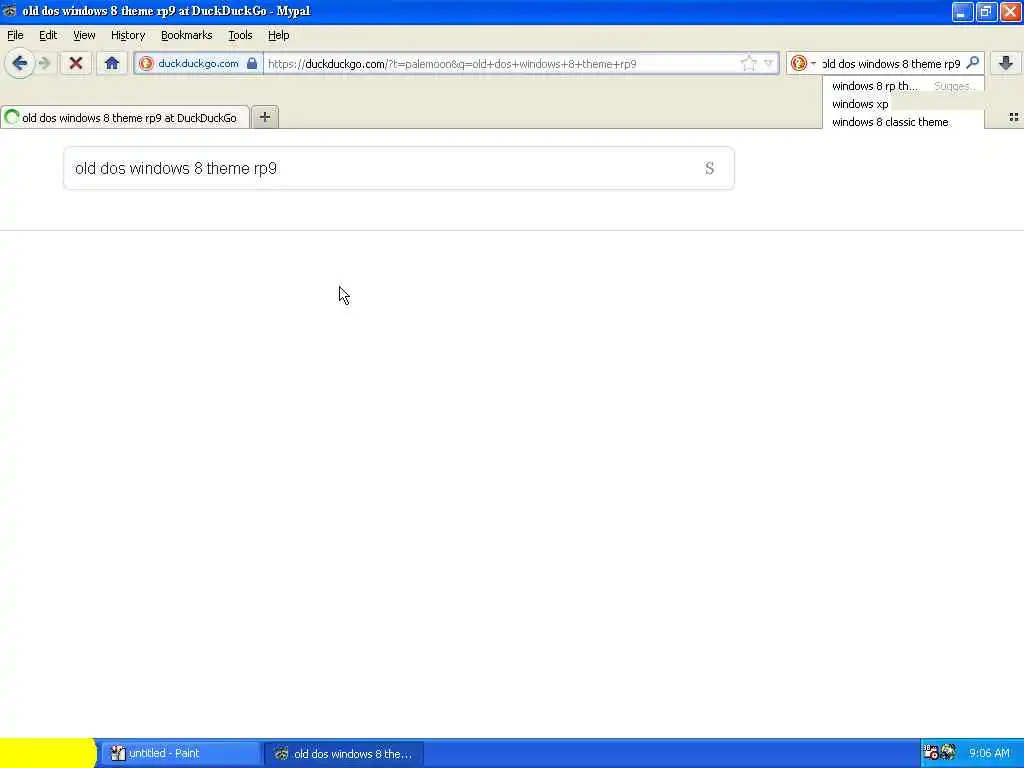Click the DuckDuckGo site identity icon

tap(146, 63)
